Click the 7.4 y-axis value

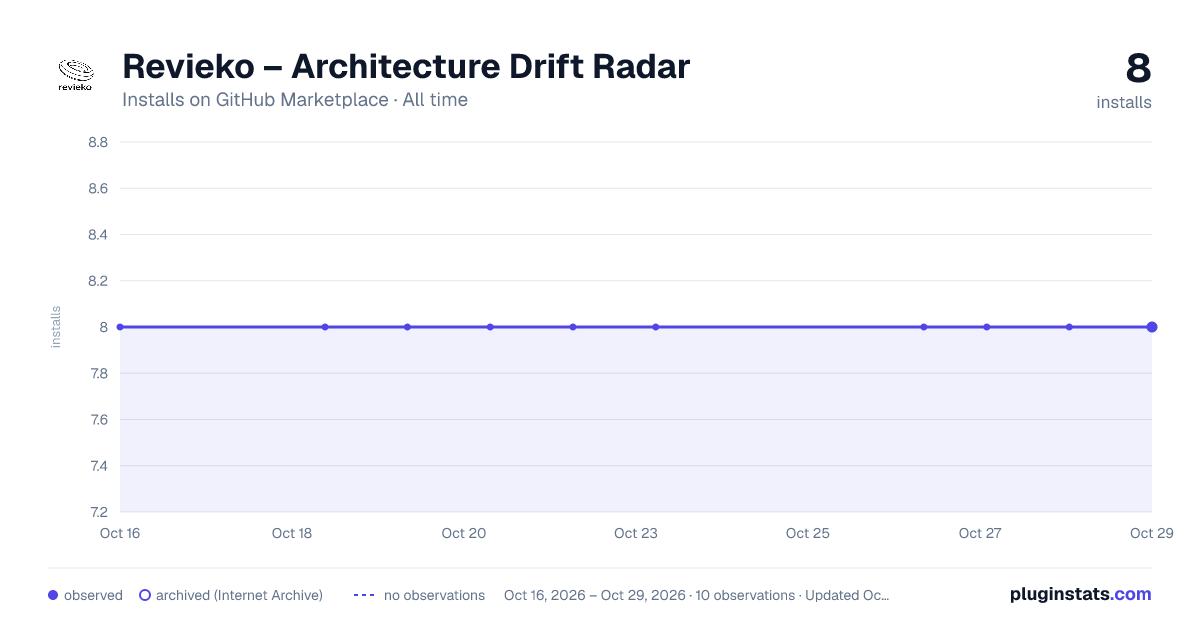click(98, 466)
